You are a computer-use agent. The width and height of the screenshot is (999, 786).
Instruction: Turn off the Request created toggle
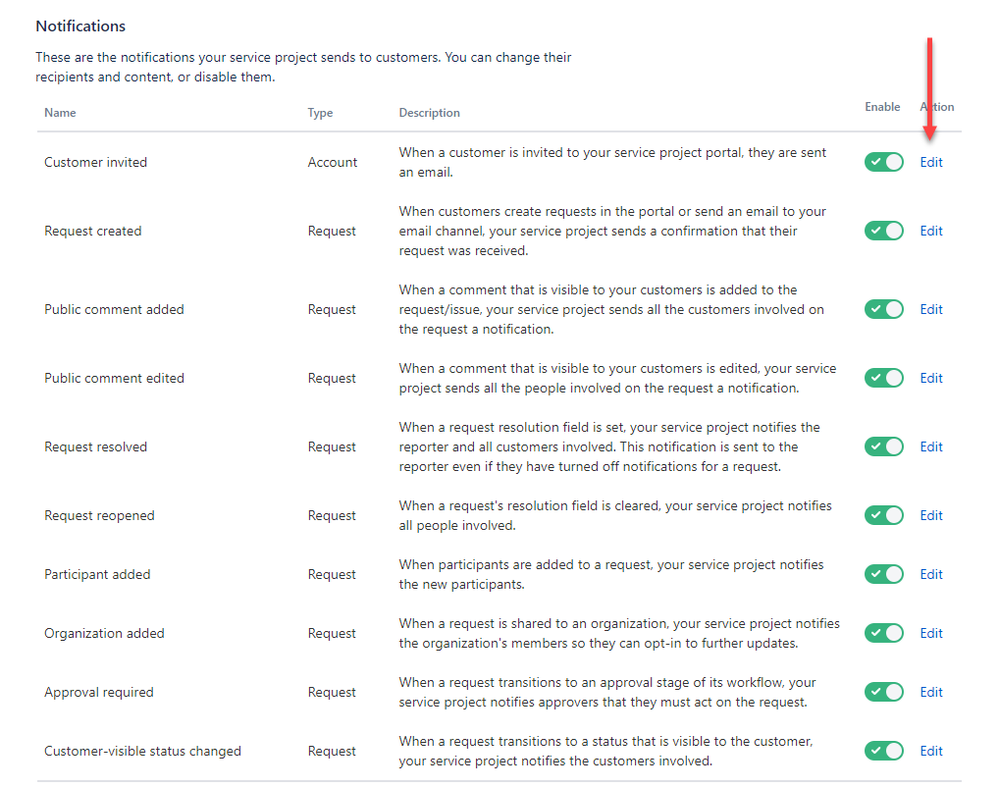883,231
